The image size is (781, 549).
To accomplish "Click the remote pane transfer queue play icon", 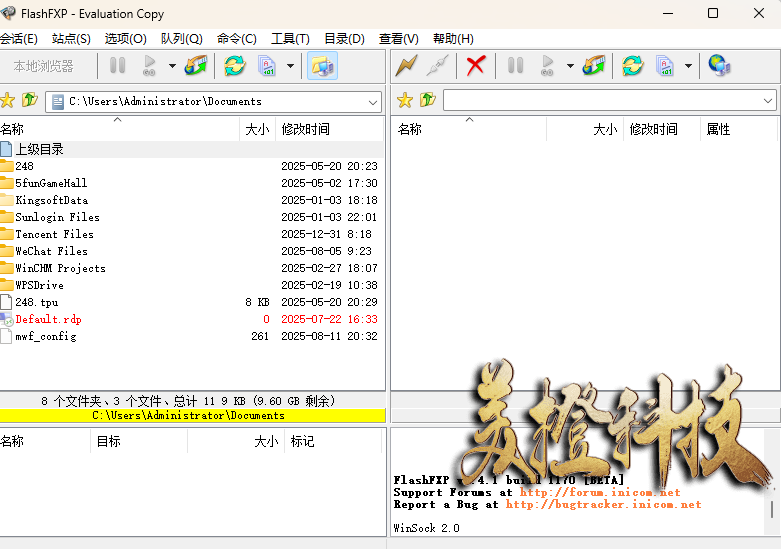I will 547,65.
